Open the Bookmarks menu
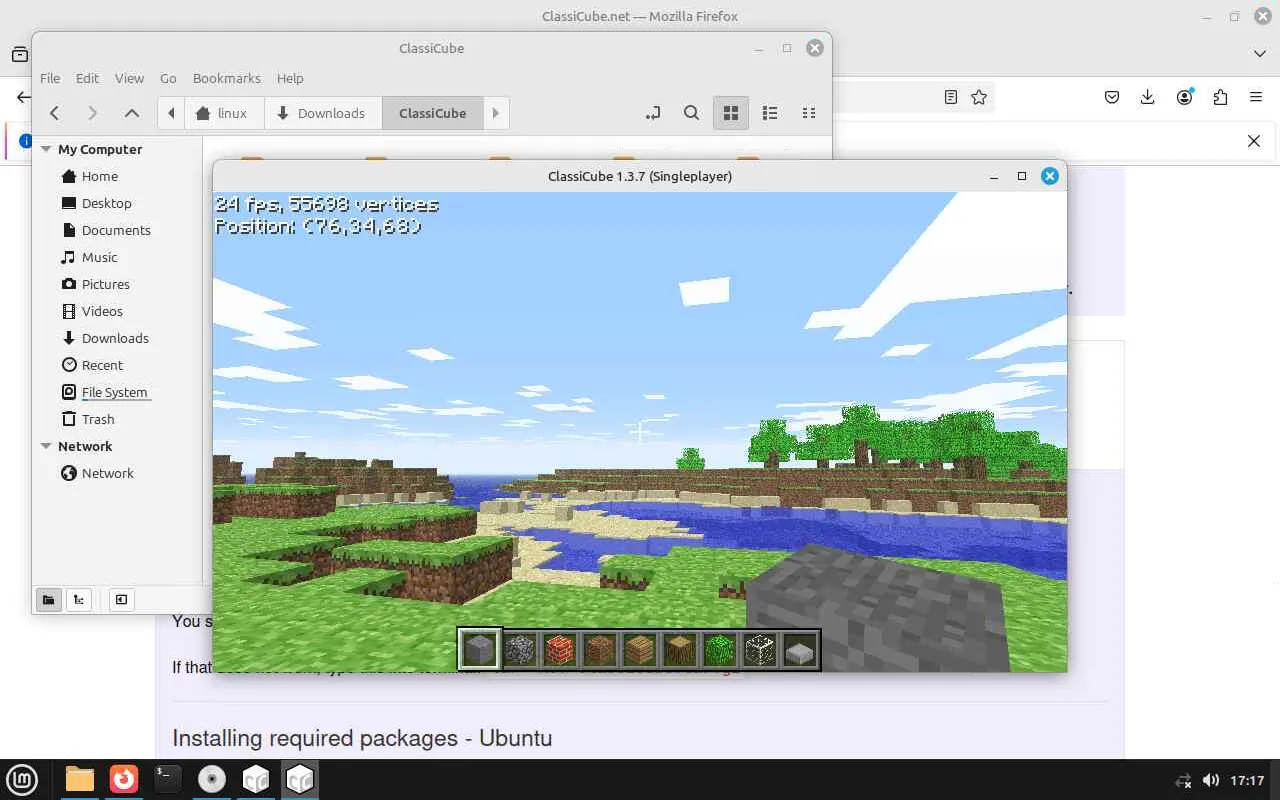Screen dimensions: 1280x800 coord(227,78)
